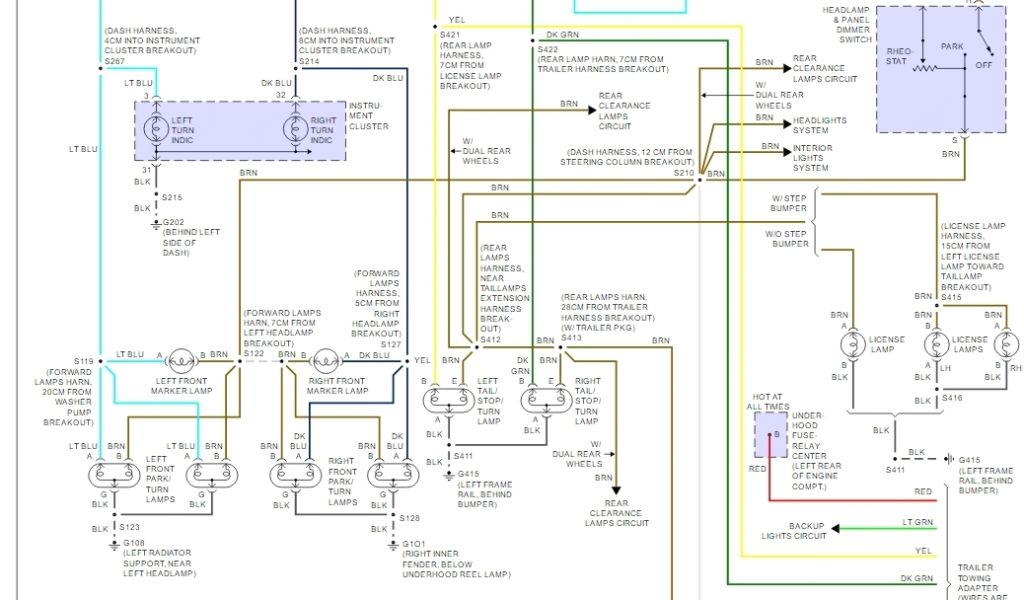
Task: Select the RH license lamp symbol
Action: (x=1001, y=346)
